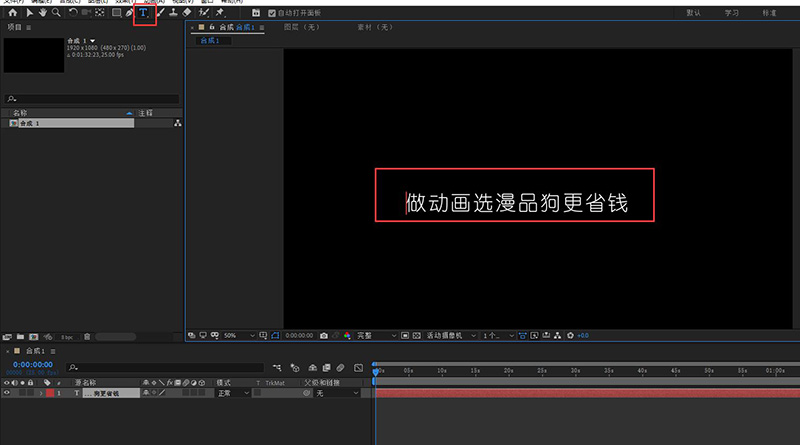Open the grid and guide options
The height and width of the screenshot is (445, 800).
tap(263, 335)
